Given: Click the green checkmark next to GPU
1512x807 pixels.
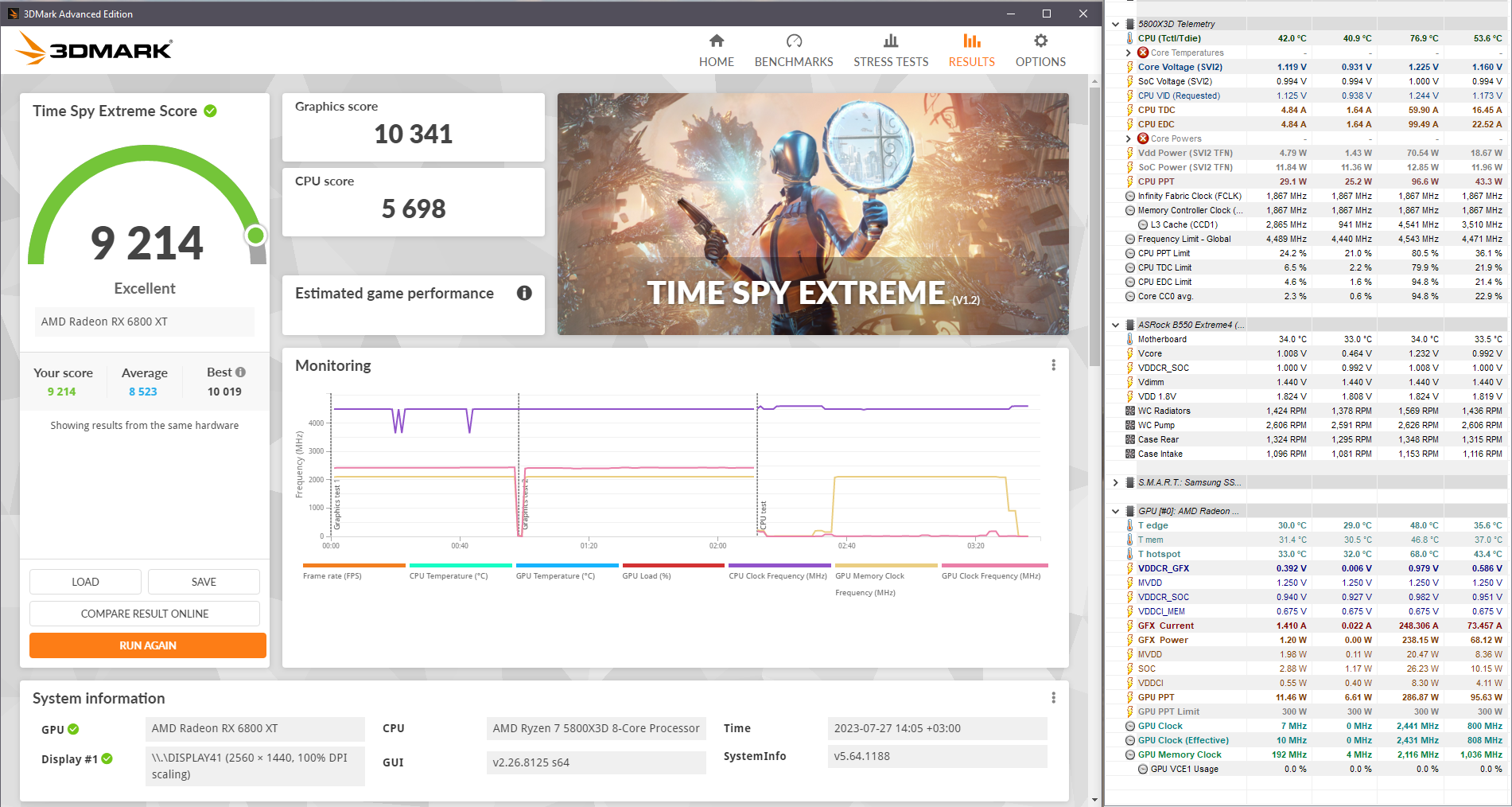Looking at the screenshot, I should coord(73,729).
